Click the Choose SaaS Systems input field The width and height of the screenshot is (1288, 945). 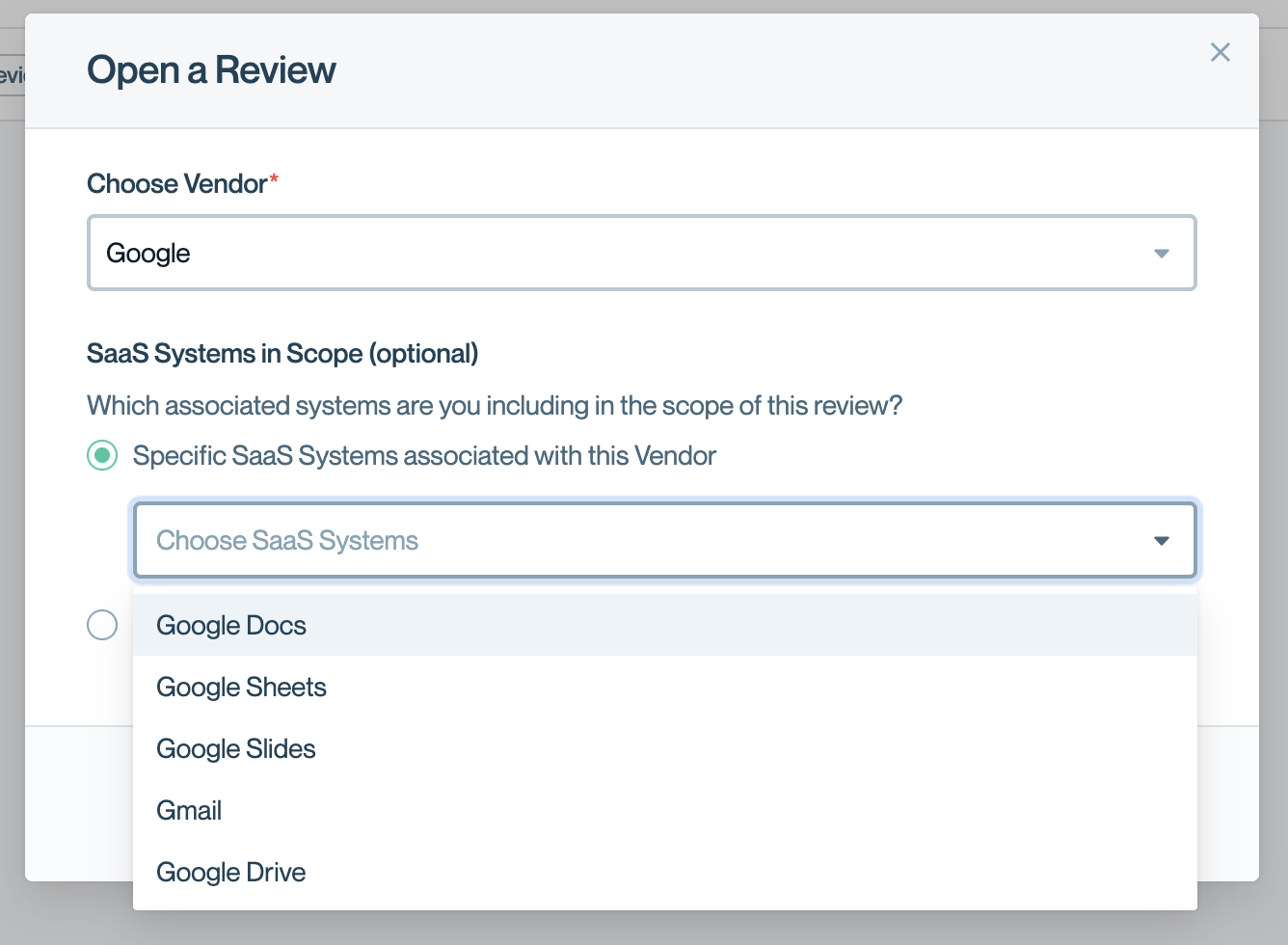point(665,540)
